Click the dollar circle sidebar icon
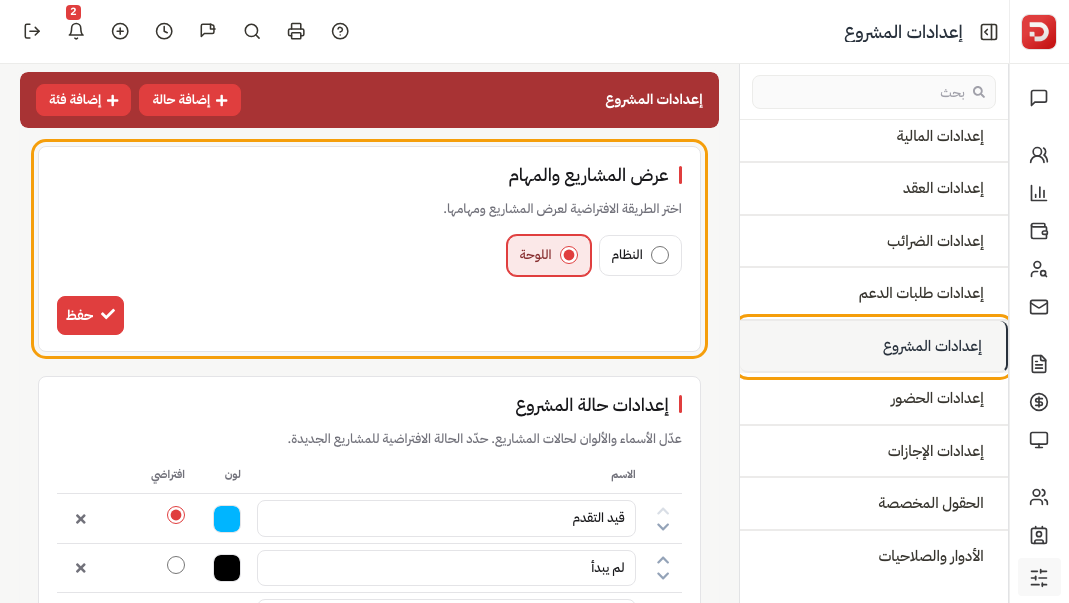 [x=1038, y=402]
